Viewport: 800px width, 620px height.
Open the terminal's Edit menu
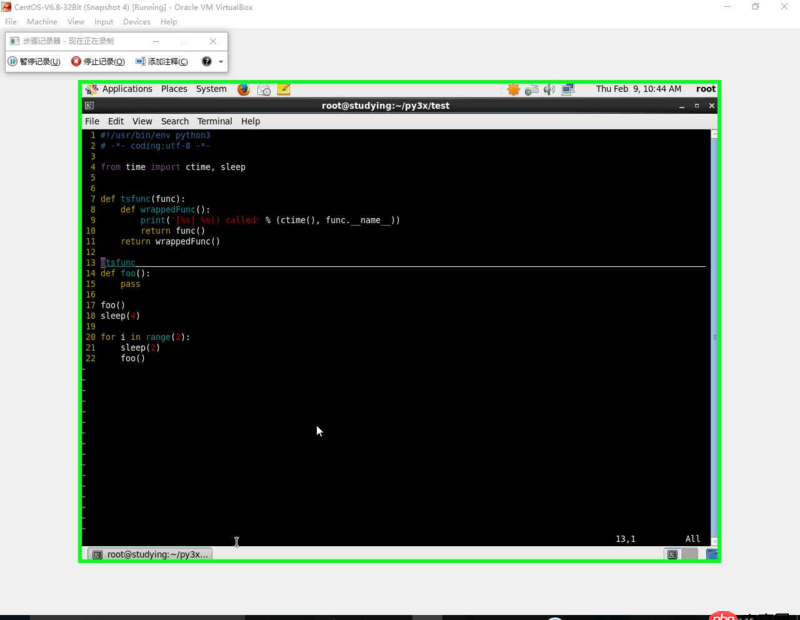tap(116, 121)
